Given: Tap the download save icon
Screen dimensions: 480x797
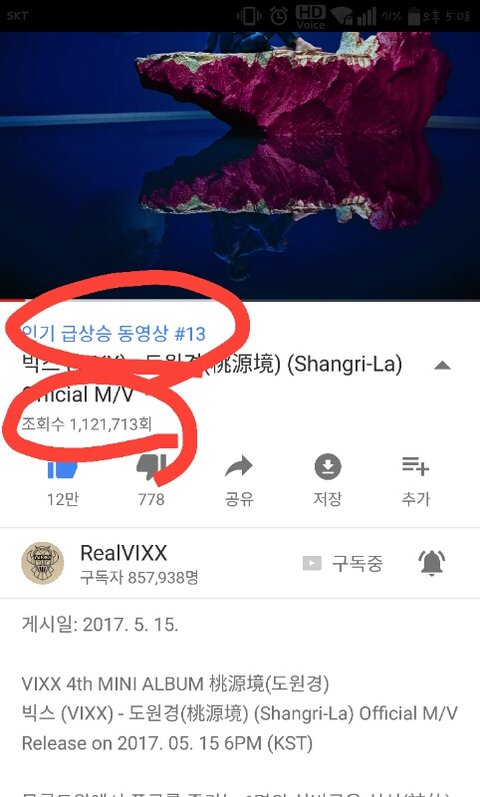Looking at the screenshot, I should 327,467.
